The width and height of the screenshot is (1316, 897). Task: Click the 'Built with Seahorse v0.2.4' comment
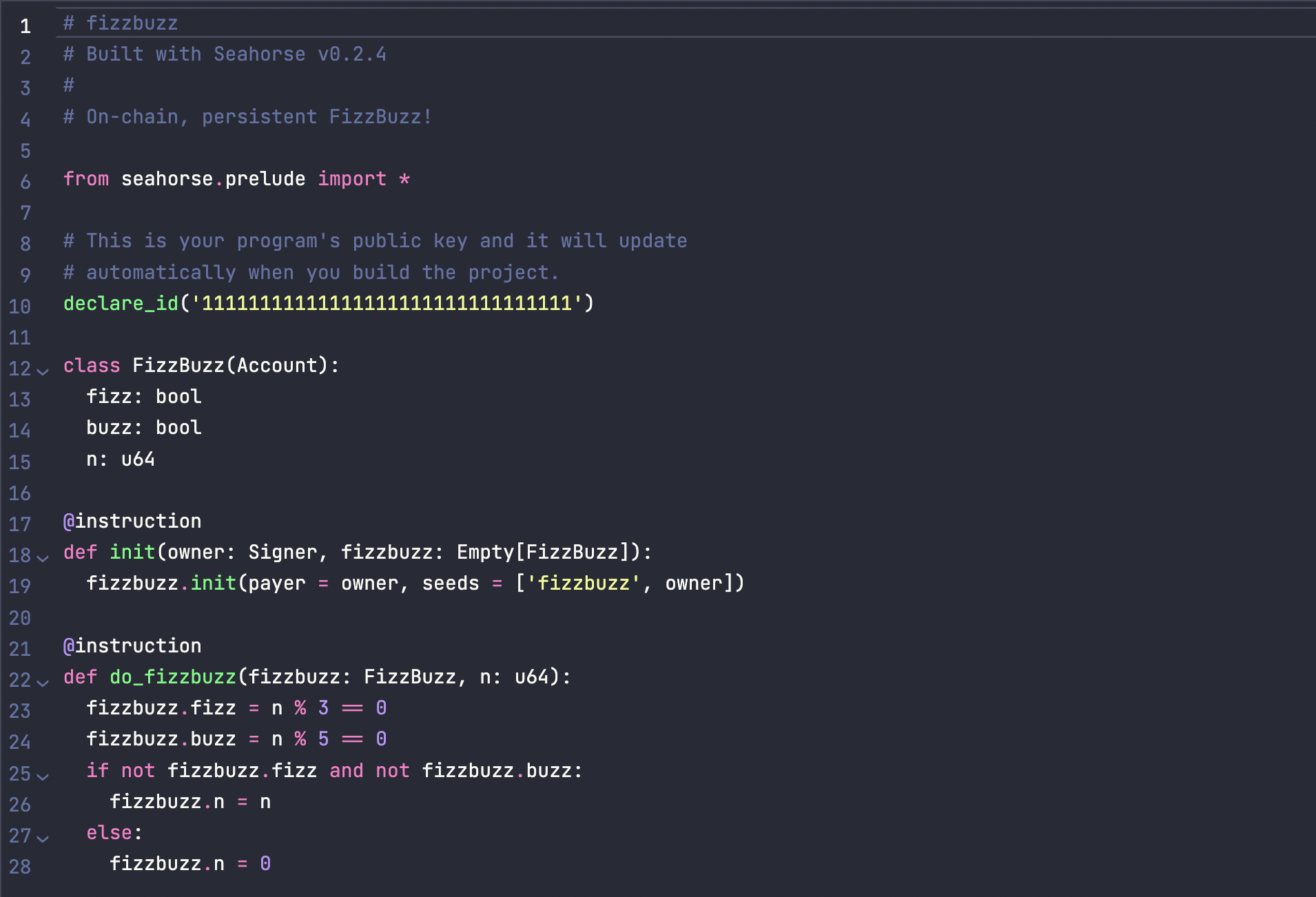(x=236, y=54)
